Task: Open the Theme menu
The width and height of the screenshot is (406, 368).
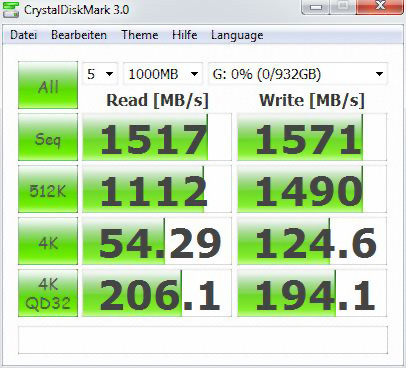Action: click(139, 35)
